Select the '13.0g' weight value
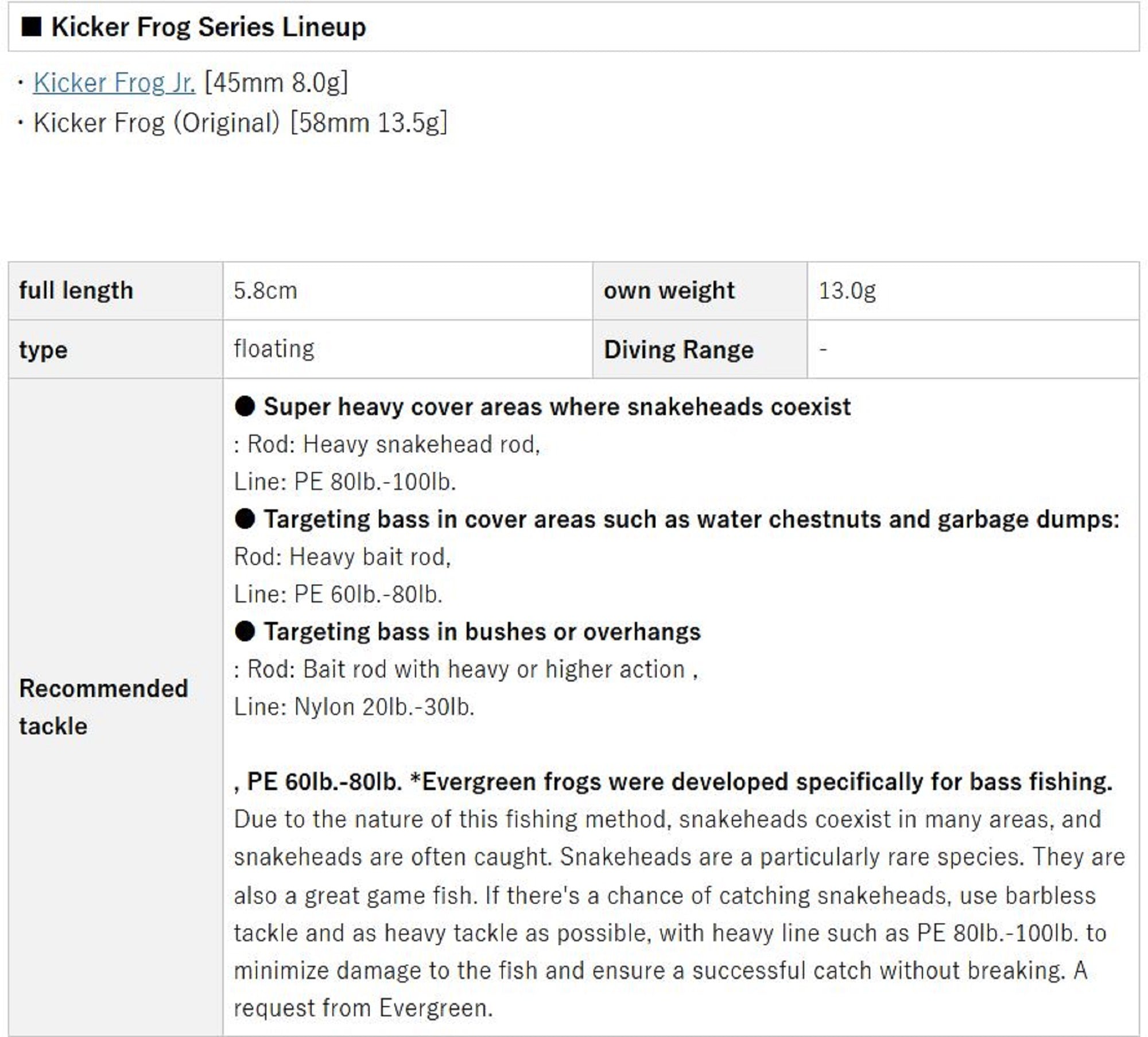This screenshot has width=1148, height=1037. [x=847, y=291]
